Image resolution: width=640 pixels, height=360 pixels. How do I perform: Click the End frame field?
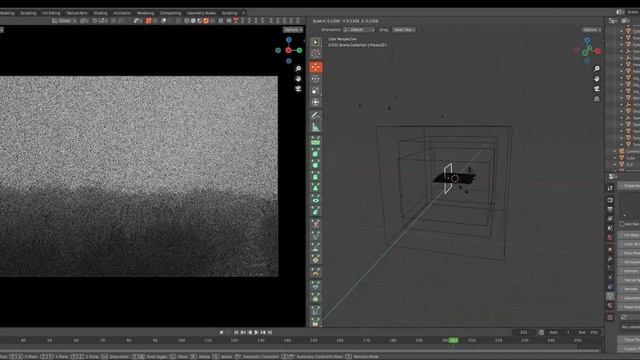point(589,332)
